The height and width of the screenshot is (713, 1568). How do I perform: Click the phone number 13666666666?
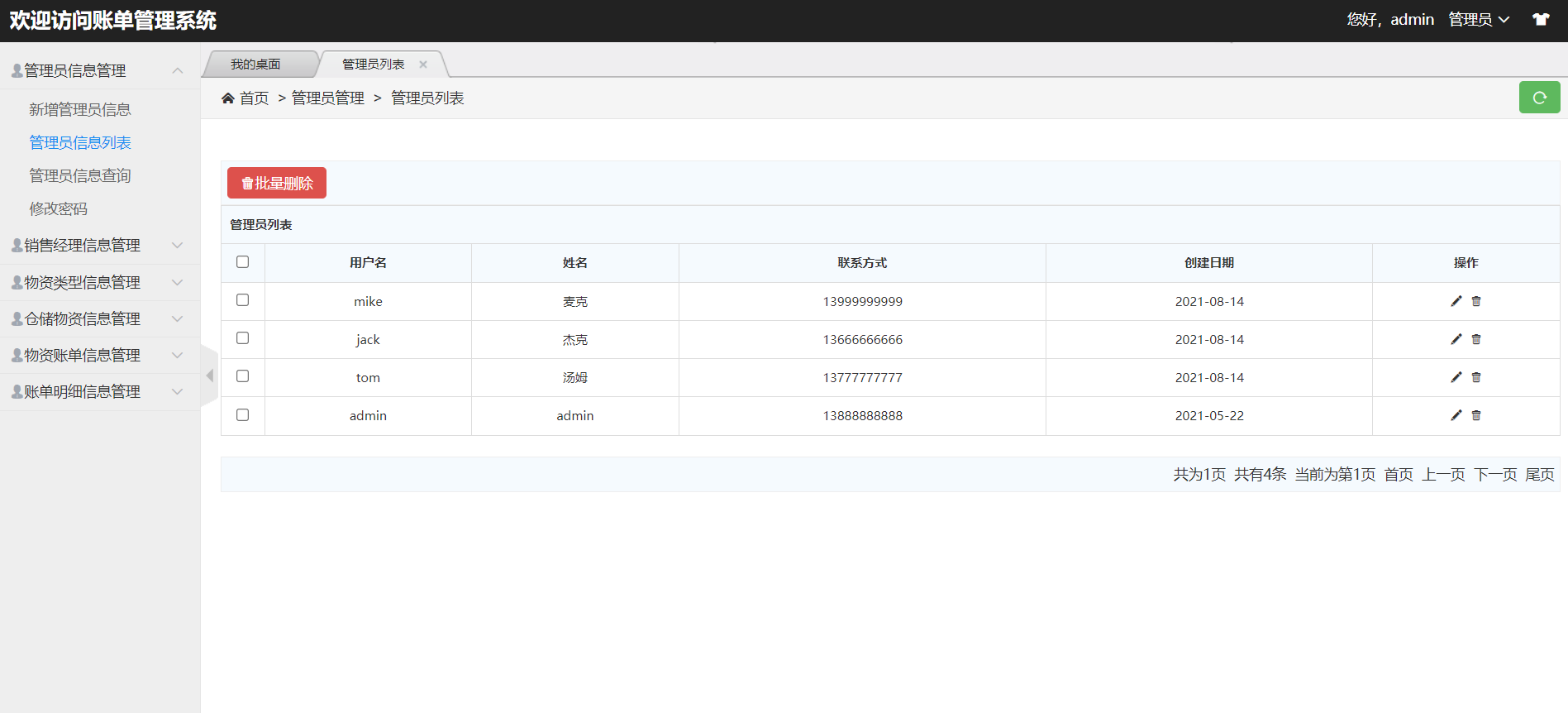coord(863,339)
